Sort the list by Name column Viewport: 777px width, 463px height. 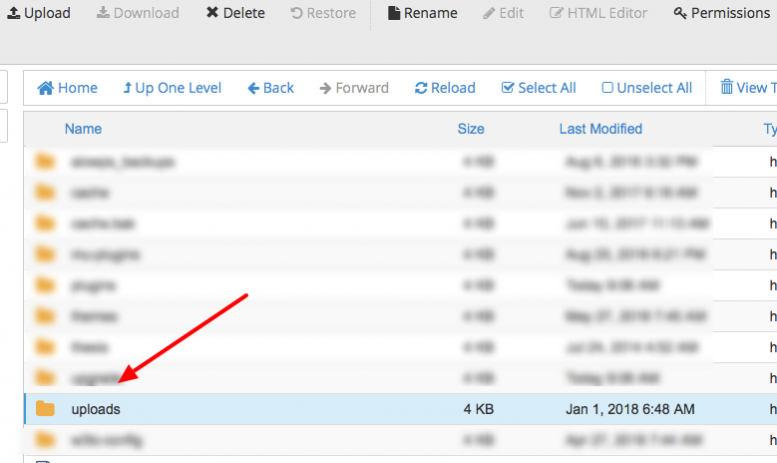click(83, 129)
